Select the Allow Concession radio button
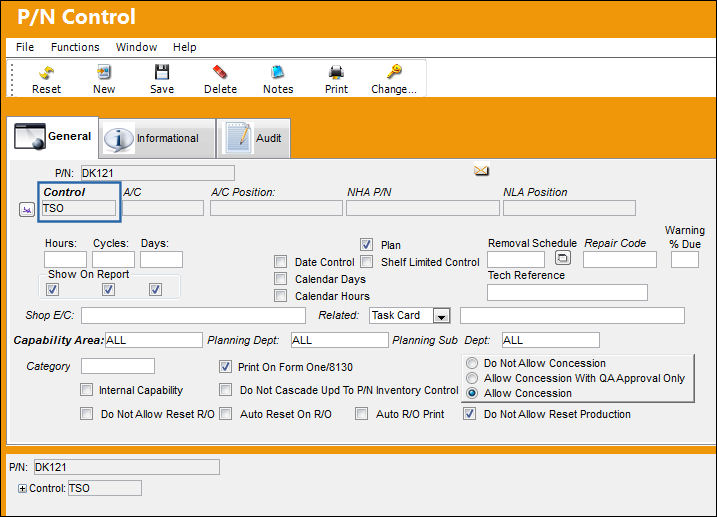 tap(472, 393)
